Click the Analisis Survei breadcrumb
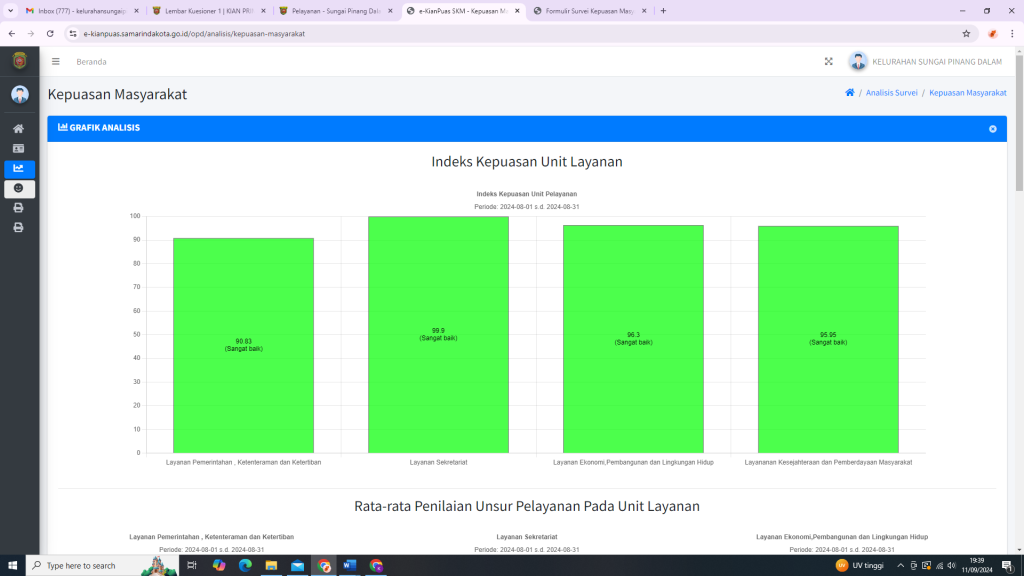Screen dimensions: 1024x576 click(891, 93)
